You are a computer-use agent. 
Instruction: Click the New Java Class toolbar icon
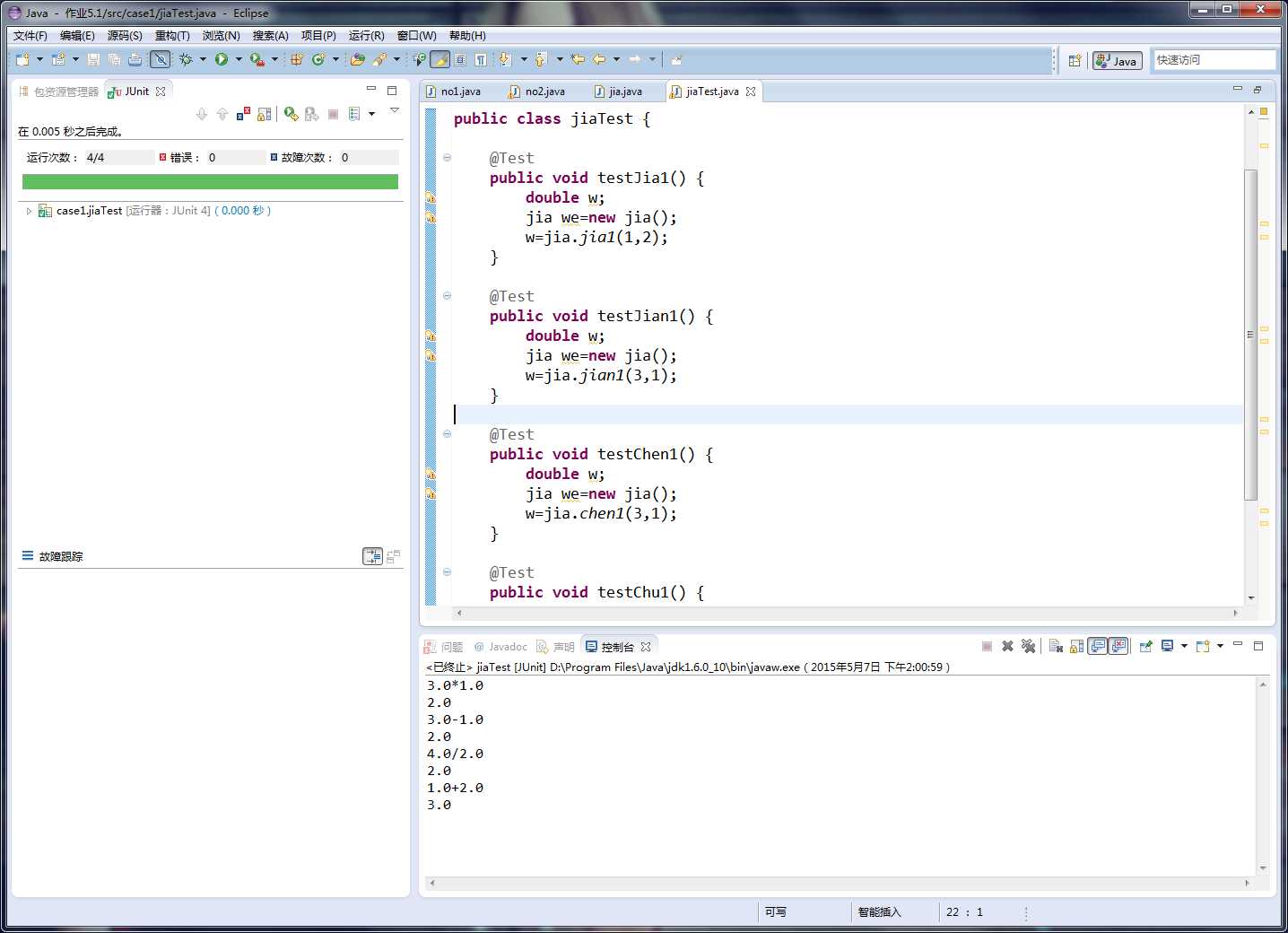(x=318, y=59)
